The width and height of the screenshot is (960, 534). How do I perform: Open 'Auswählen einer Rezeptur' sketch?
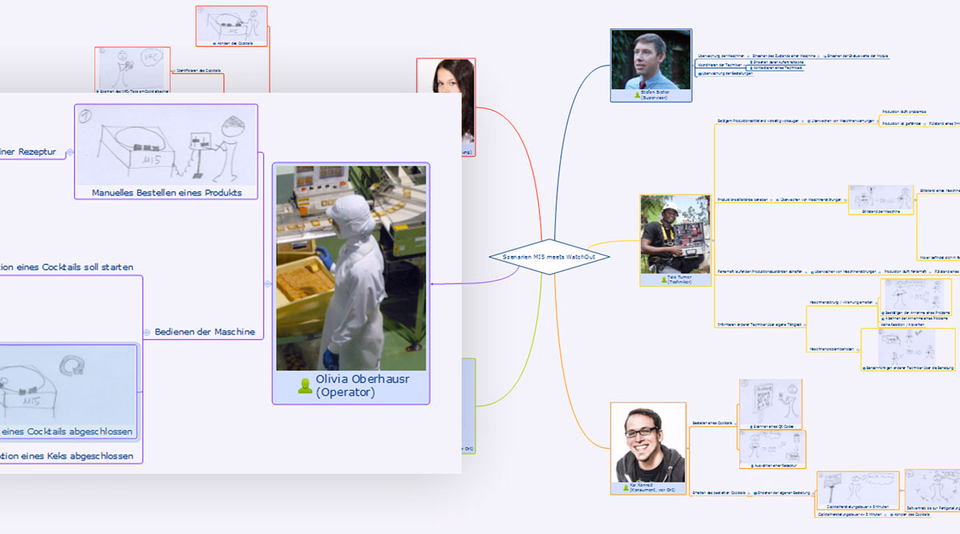pyautogui.click(x=773, y=449)
